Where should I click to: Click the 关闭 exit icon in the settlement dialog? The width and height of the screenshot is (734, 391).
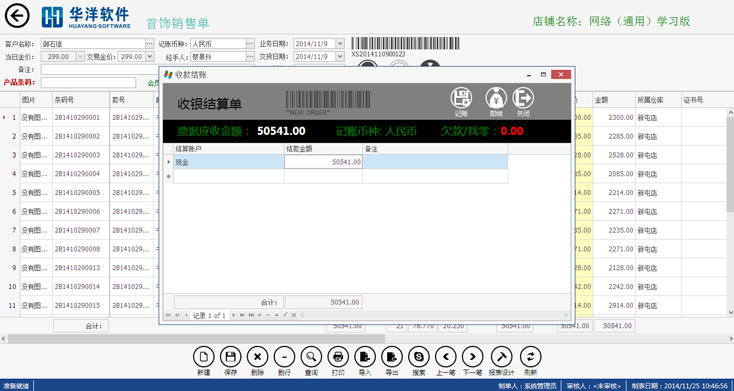click(523, 98)
